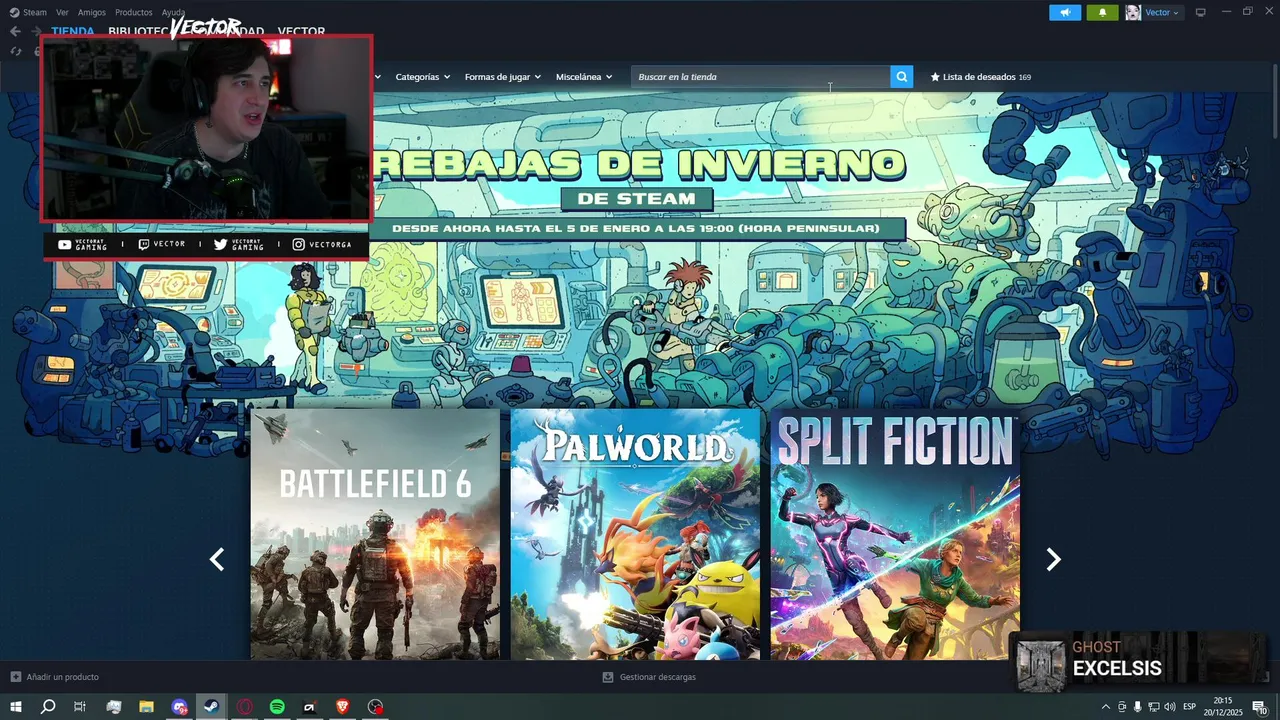Toggle Big Picture mode monitor icon
This screenshot has width=1280, height=720.
tap(1201, 12)
